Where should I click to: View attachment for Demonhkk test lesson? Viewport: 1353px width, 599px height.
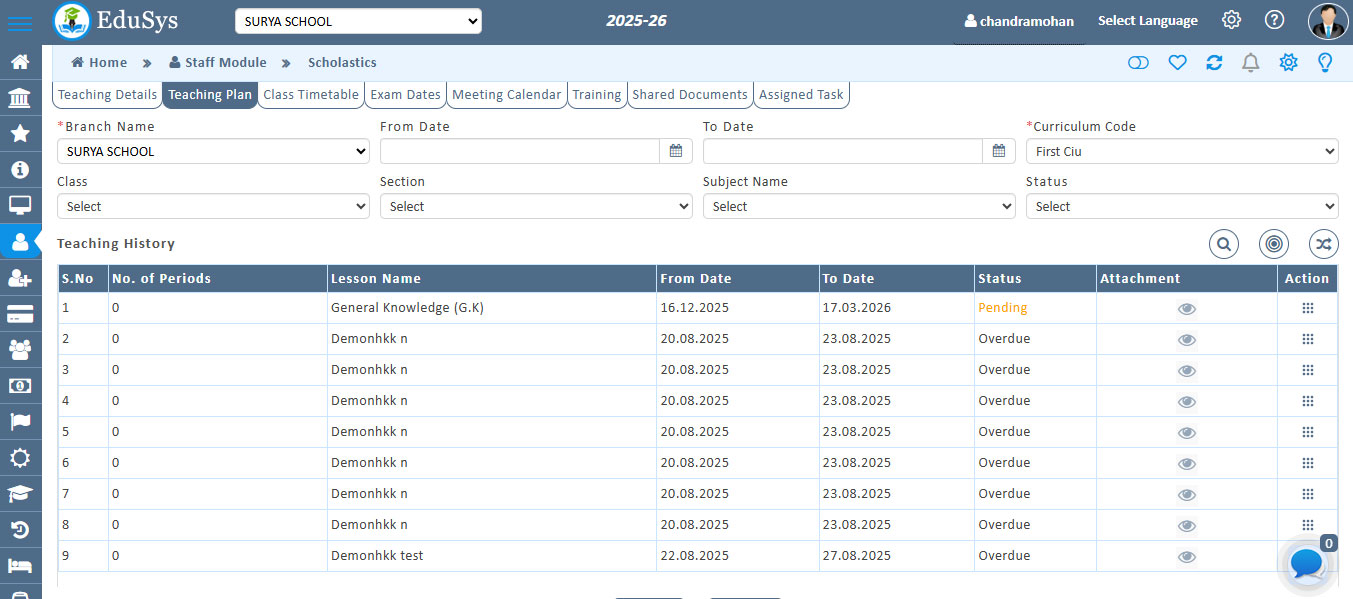1186,557
